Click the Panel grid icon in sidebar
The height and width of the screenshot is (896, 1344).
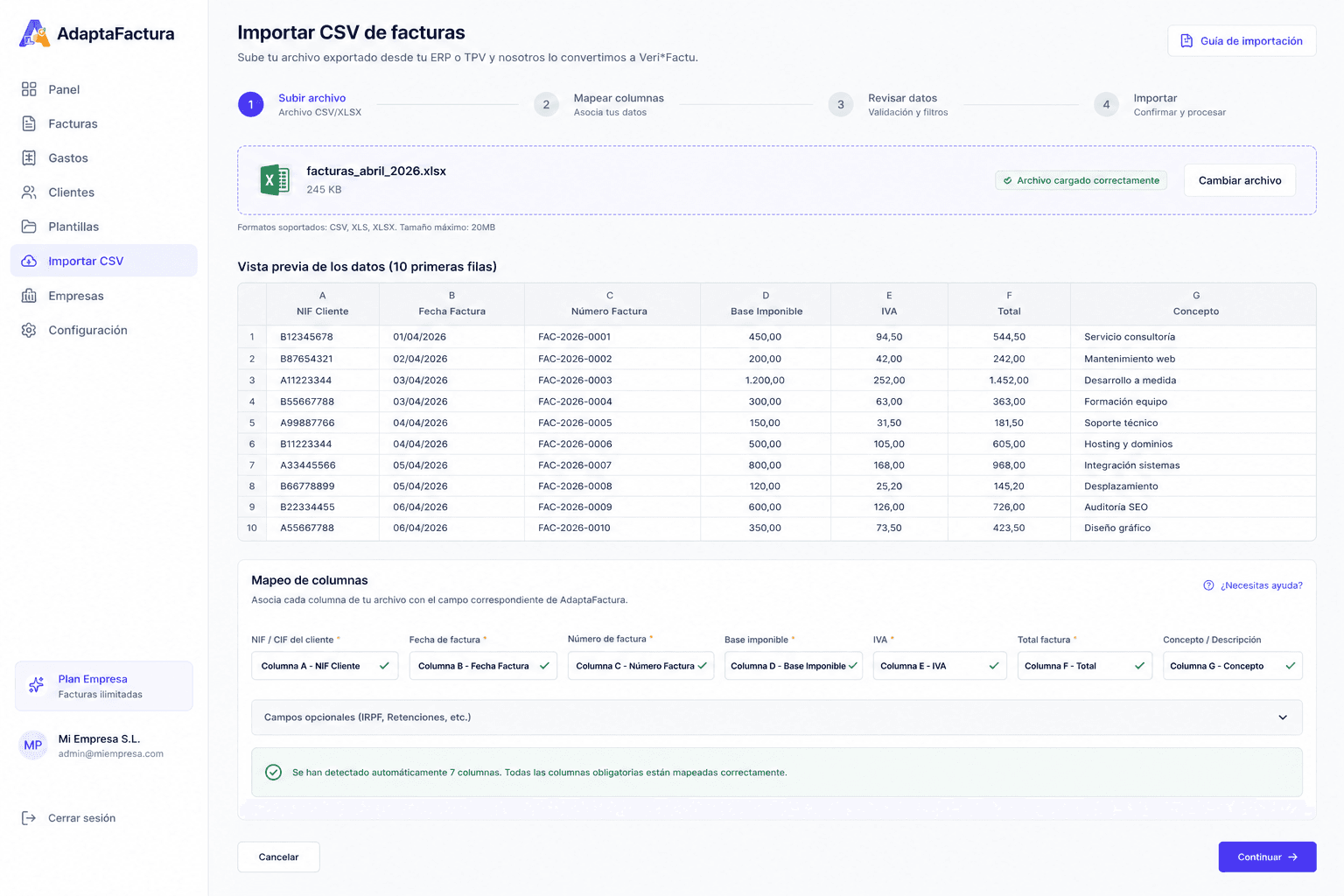pyautogui.click(x=29, y=89)
